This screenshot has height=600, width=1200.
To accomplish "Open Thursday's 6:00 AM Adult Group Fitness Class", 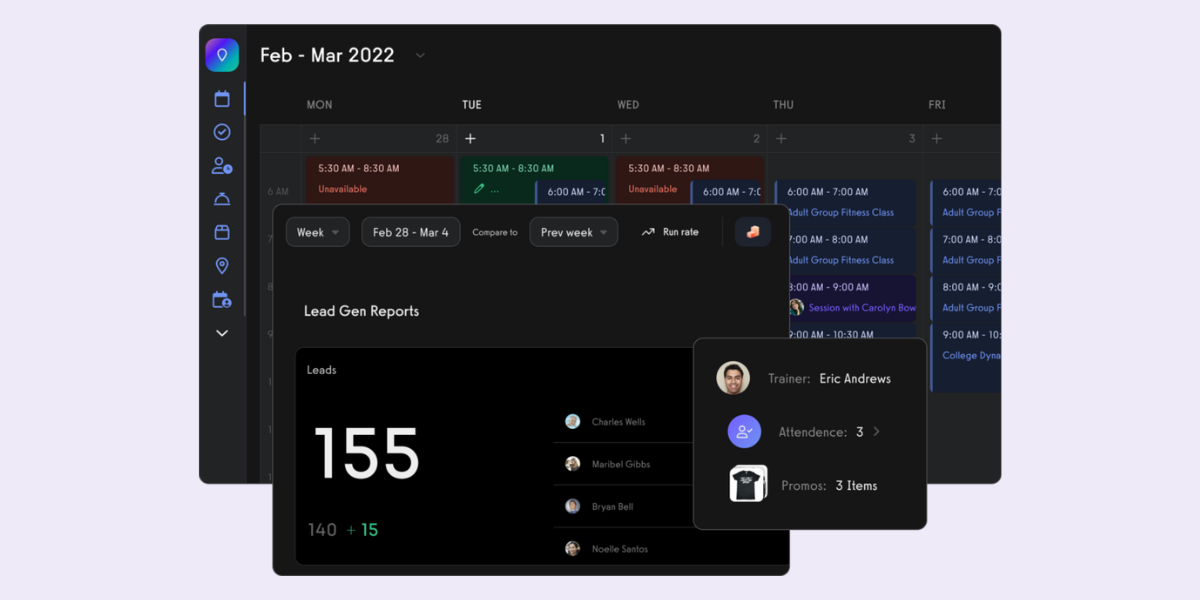I will coord(845,202).
